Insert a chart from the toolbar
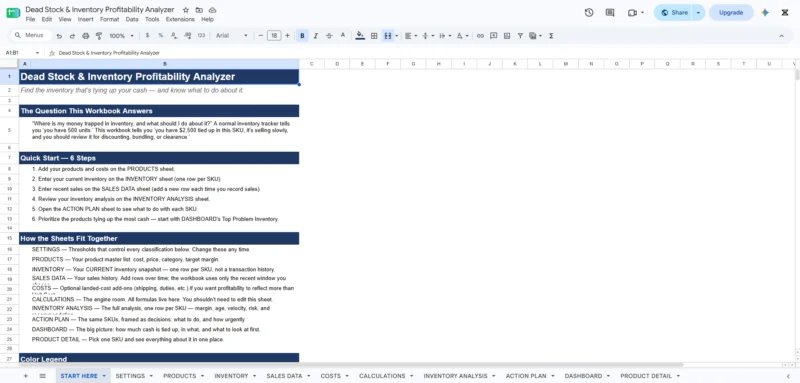 [507, 36]
